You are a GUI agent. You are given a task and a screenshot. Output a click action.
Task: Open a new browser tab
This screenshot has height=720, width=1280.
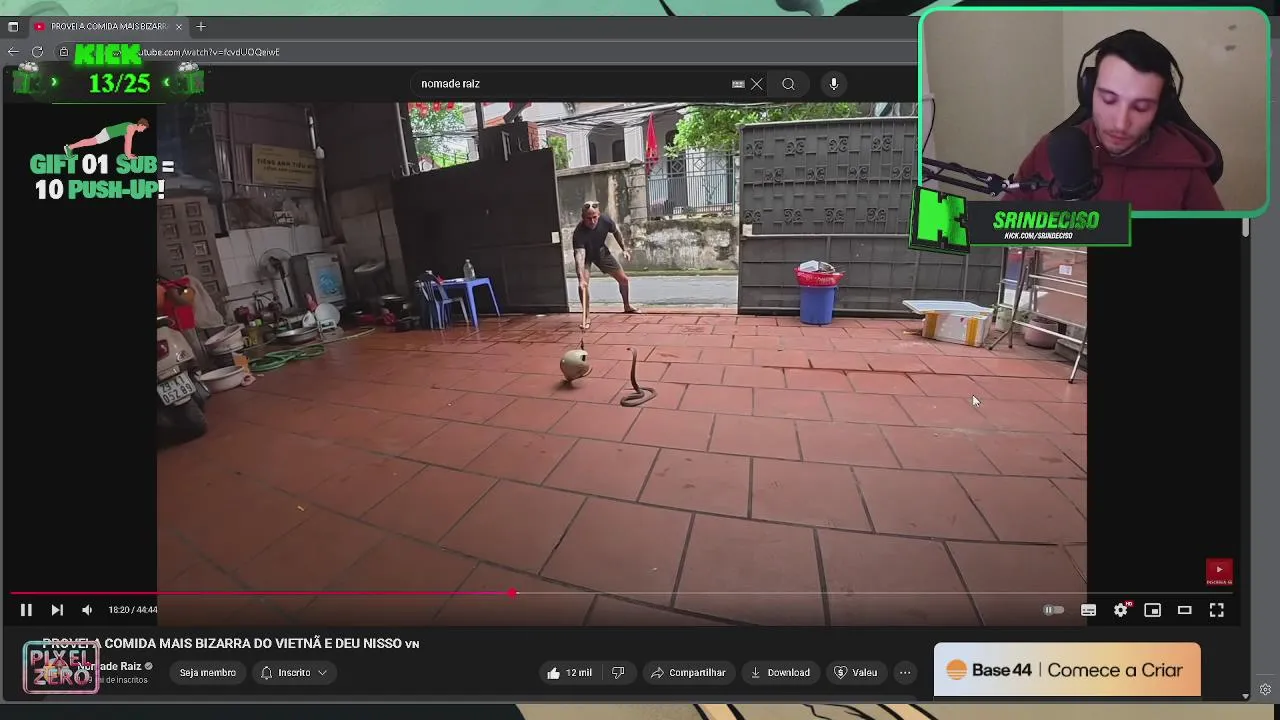click(x=200, y=26)
